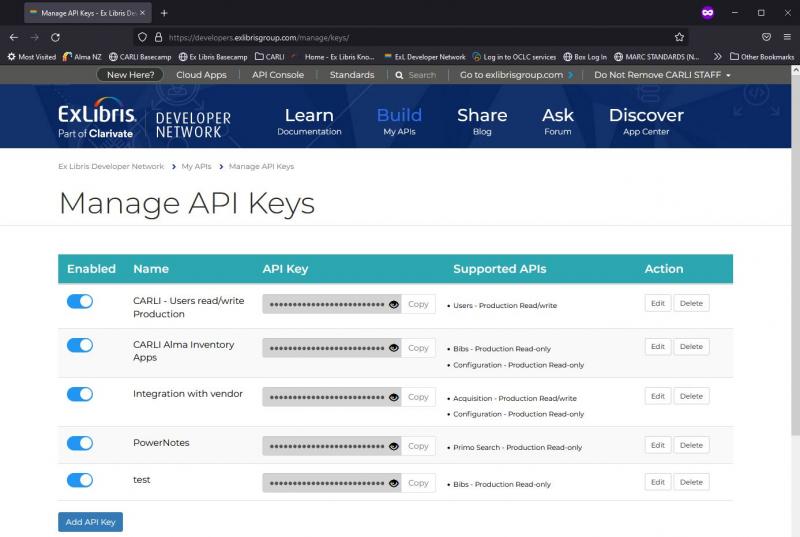
Task: Open the Alma NZ bookmark
Action: (82, 57)
